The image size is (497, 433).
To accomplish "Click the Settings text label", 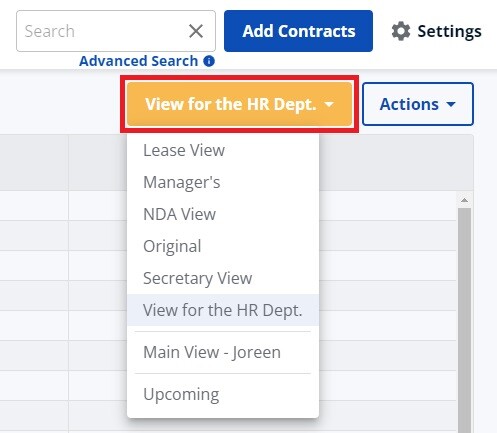I will pyautogui.click(x=449, y=31).
